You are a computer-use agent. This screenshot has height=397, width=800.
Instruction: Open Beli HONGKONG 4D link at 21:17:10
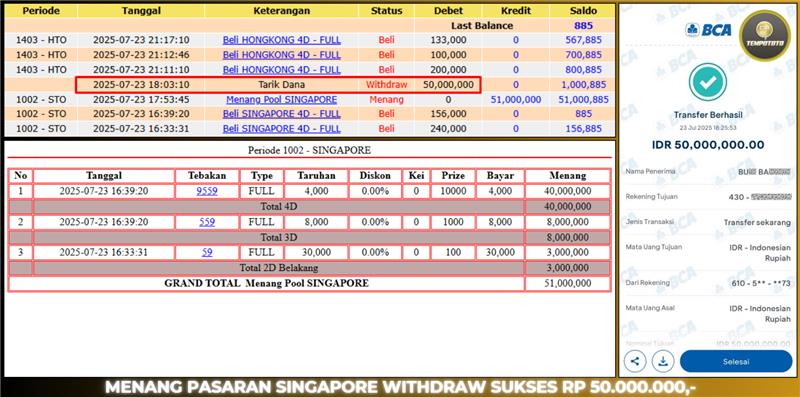click(x=282, y=40)
